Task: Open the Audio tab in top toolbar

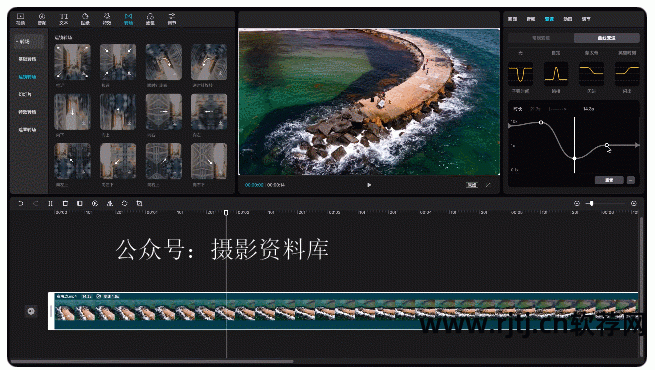Action: [42, 19]
